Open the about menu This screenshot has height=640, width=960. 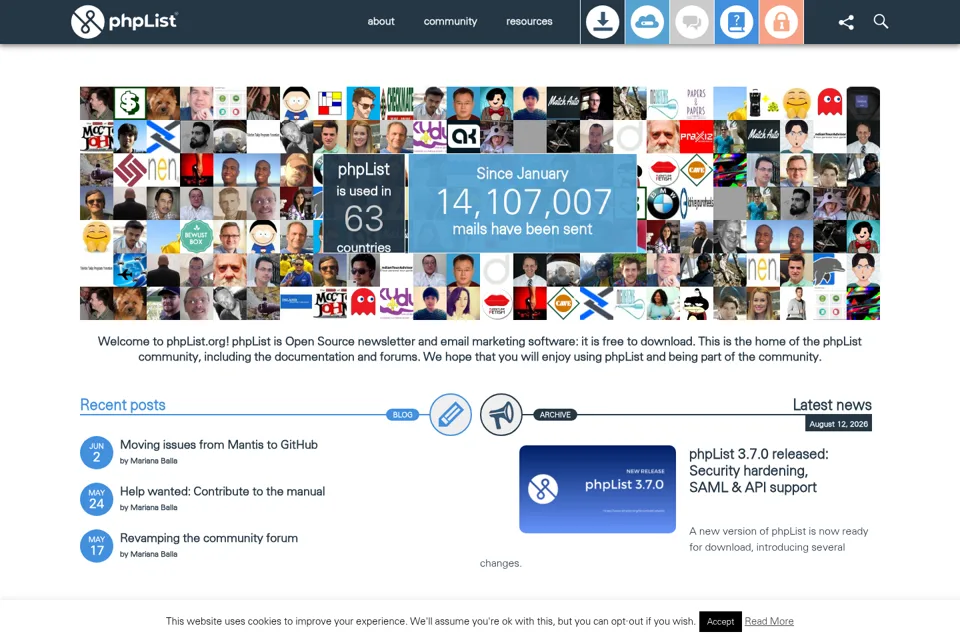(x=381, y=21)
